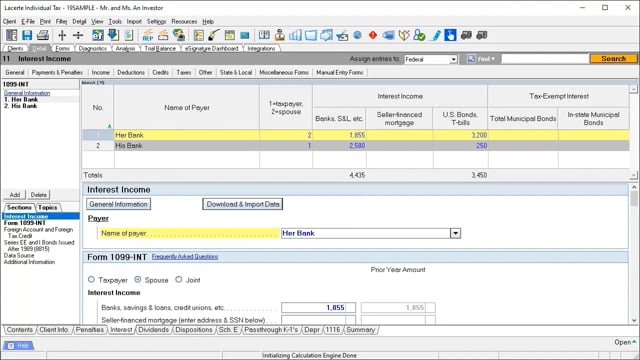Select 'Data Source' section
Image resolution: width=640 pixels, height=360 pixels.
tap(19, 256)
